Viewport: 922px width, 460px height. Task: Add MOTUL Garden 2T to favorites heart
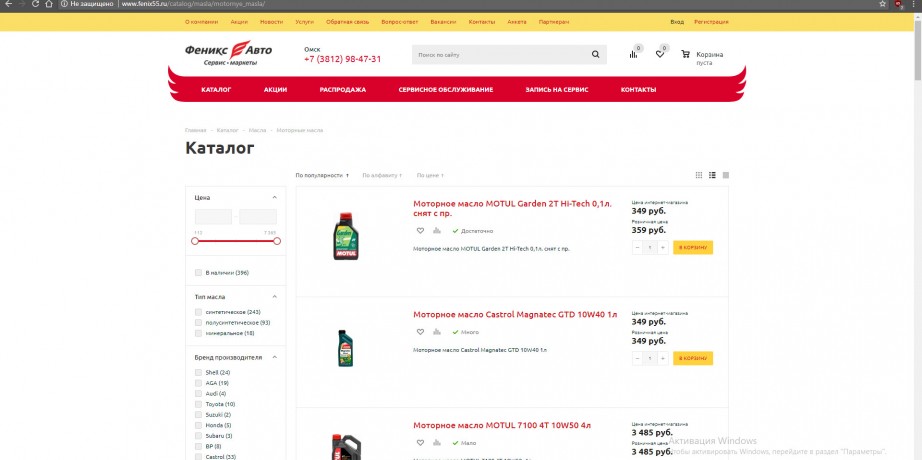click(420, 231)
